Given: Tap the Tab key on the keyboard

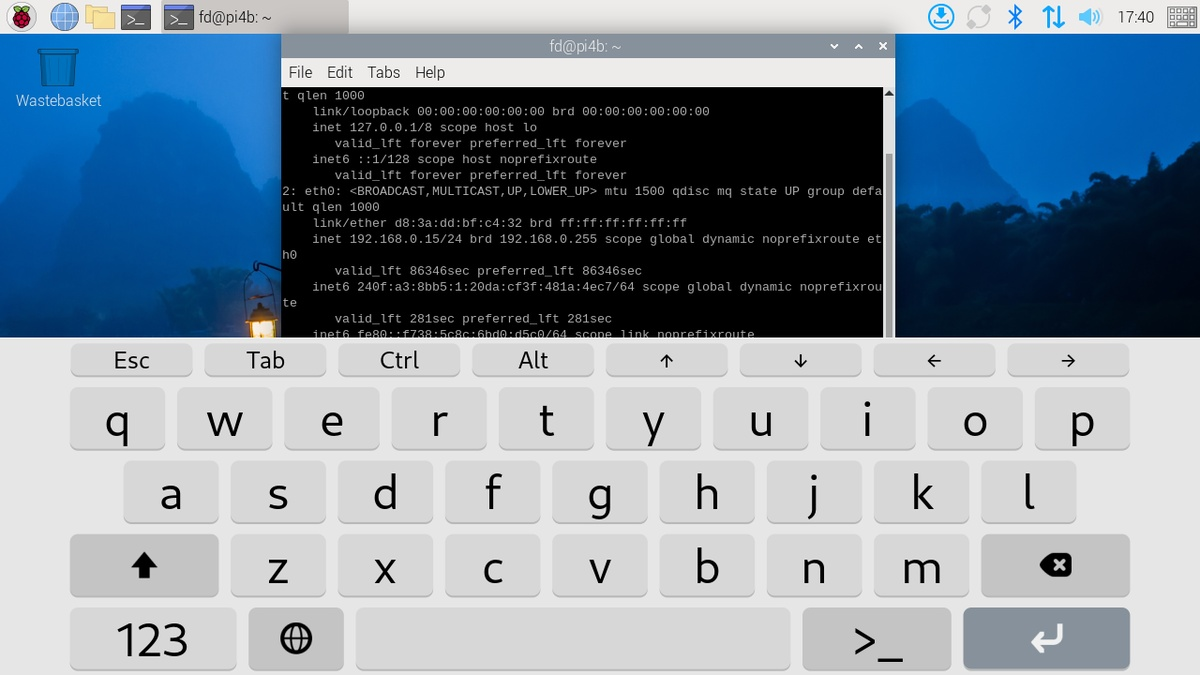Looking at the screenshot, I should tap(265, 360).
